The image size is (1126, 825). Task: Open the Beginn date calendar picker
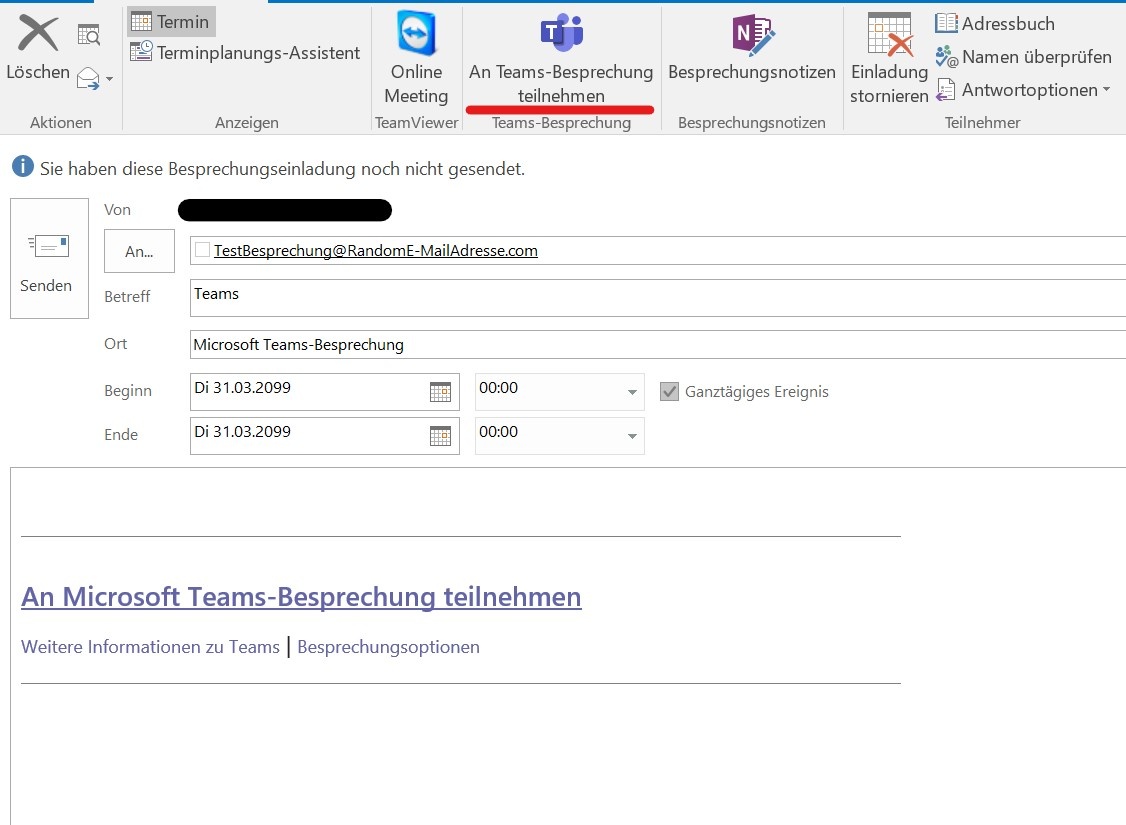click(x=440, y=392)
